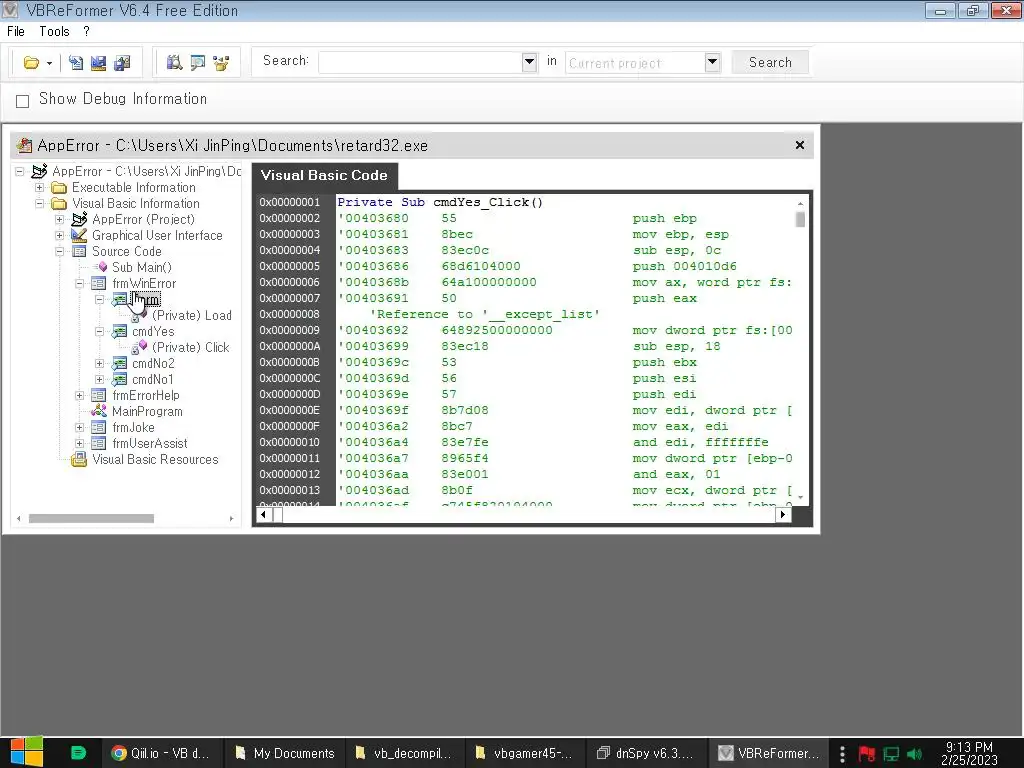Click the blue design ruler toolbar icon
The height and width of the screenshot is (768, 1024).
(x=99, y=63)
